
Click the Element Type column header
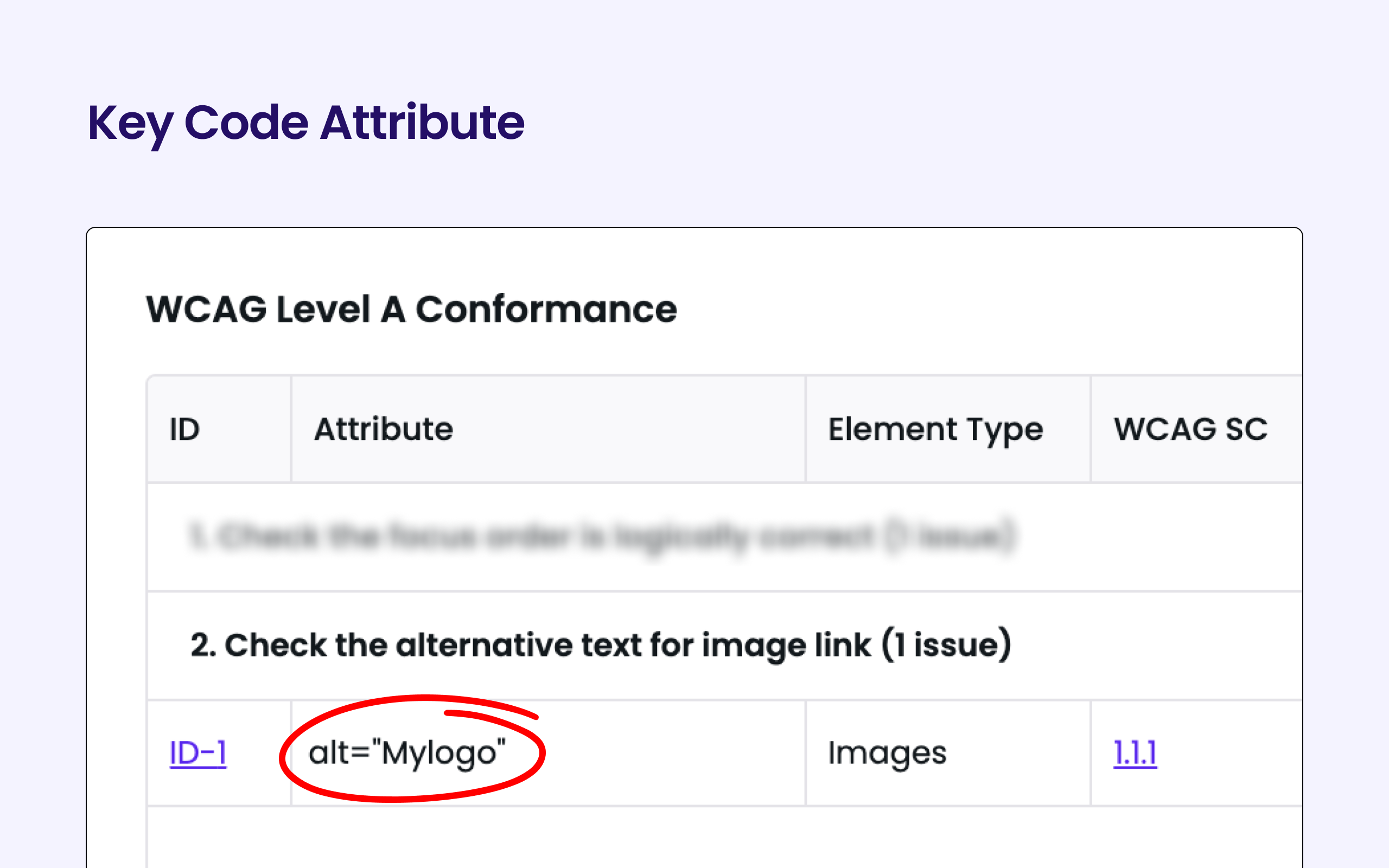[935, 429]
